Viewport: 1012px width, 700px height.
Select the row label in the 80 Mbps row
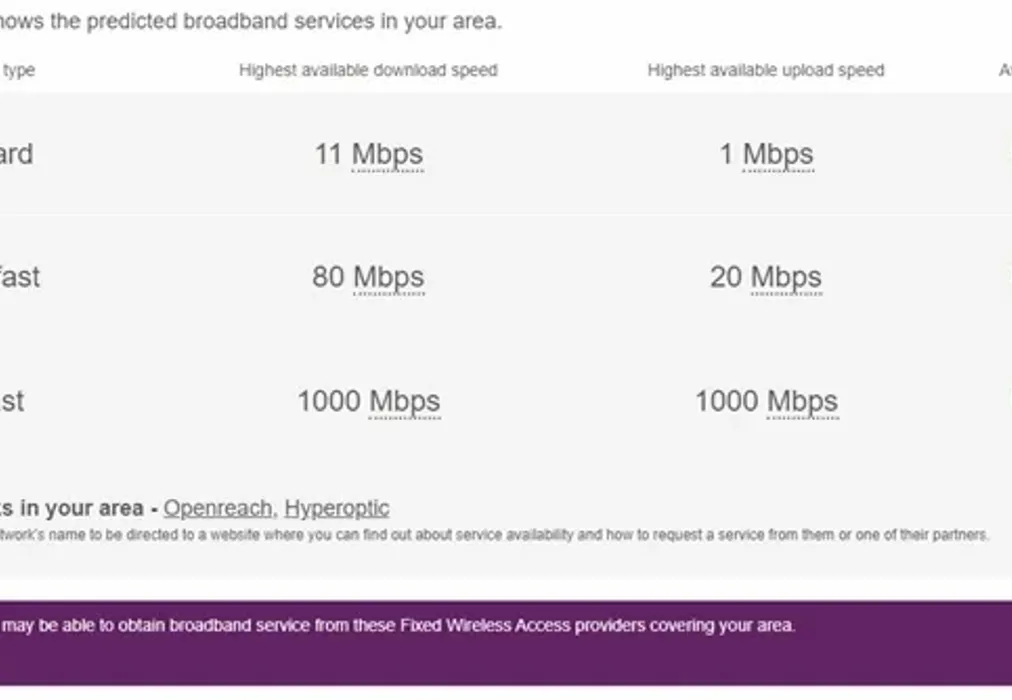coord(19,277)
